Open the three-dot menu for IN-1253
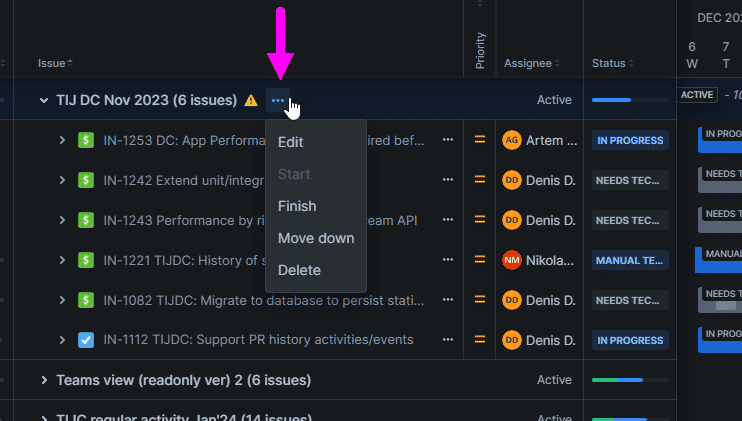The image size is (742, 421). click(448, 140)
